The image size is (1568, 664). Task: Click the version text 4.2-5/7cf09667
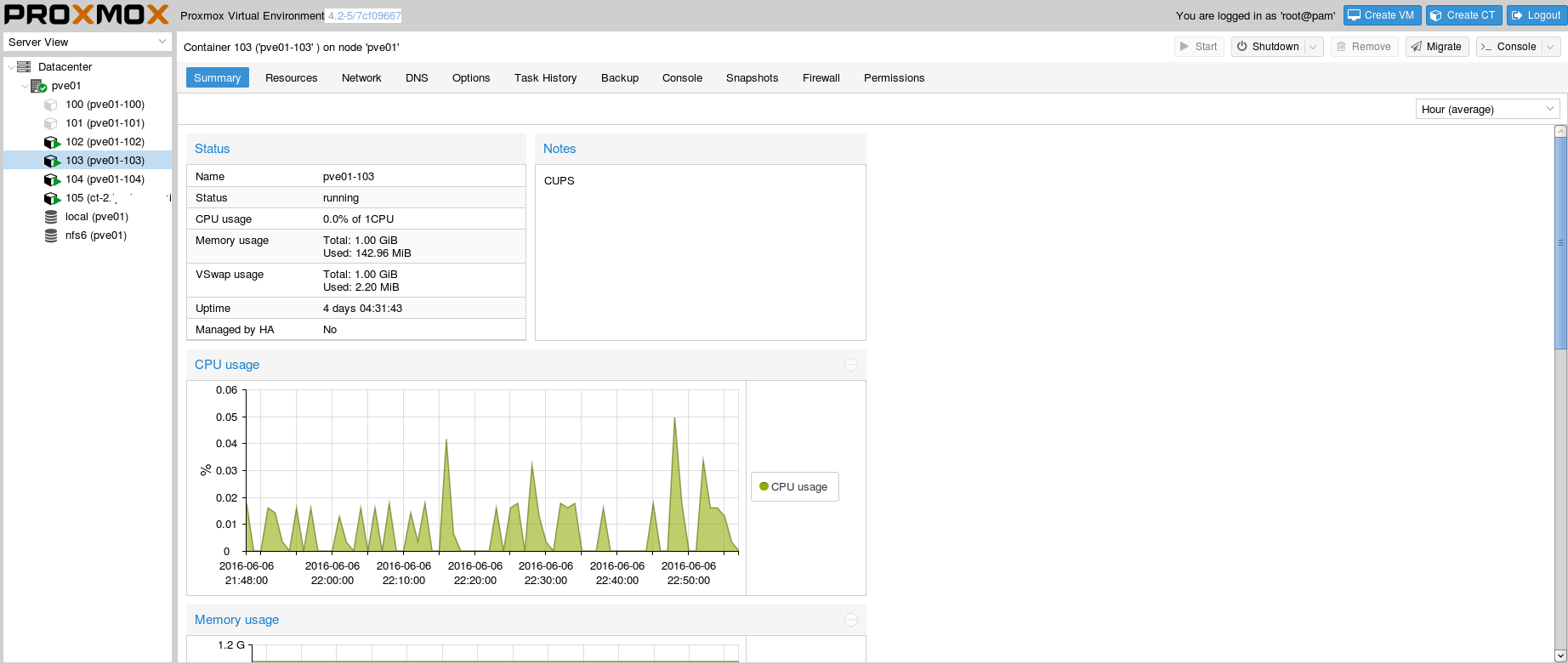click(365, 15)
